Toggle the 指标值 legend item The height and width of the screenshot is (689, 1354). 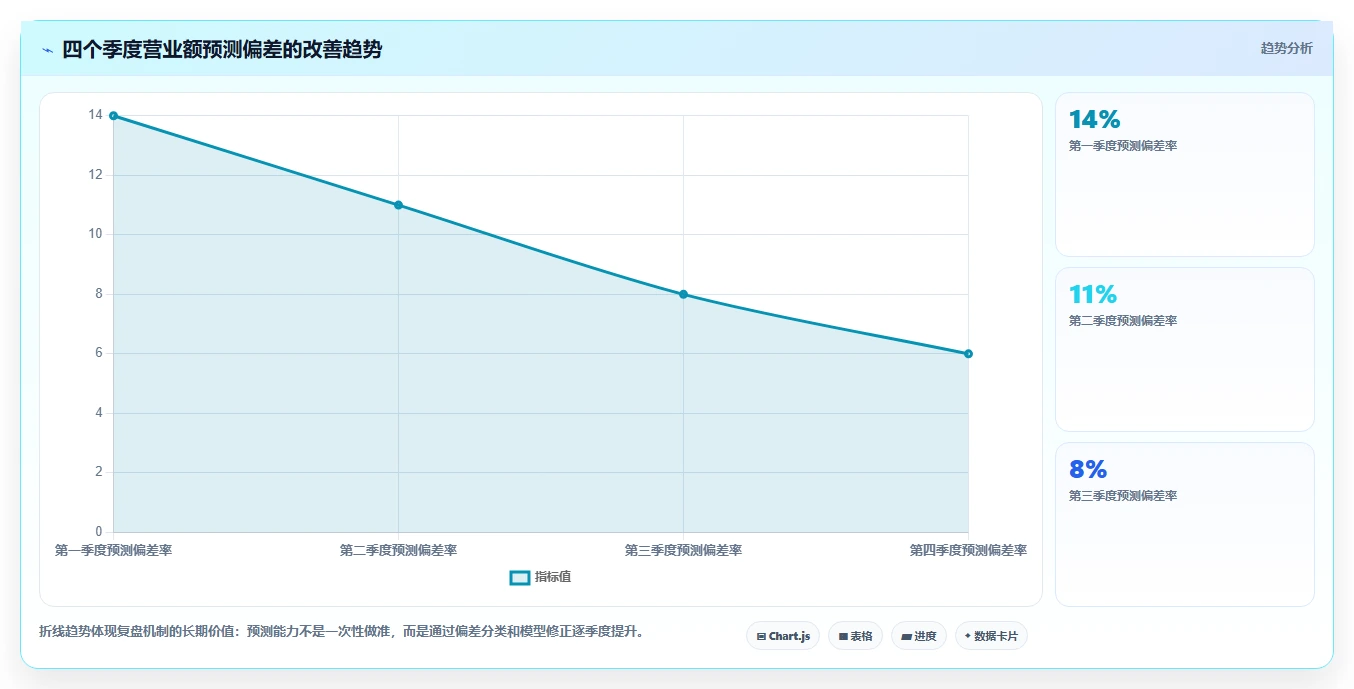point(540,577)
